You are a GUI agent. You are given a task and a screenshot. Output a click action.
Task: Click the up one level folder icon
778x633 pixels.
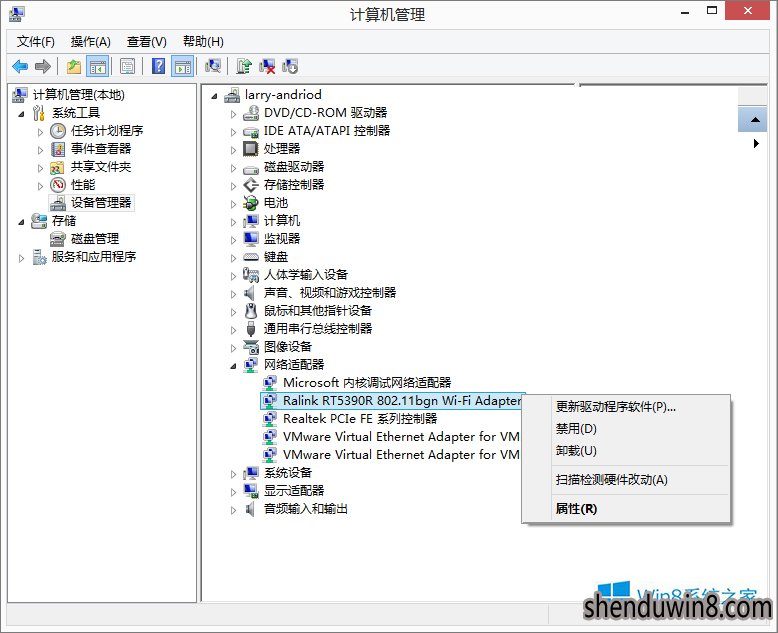tap(74, 66)
